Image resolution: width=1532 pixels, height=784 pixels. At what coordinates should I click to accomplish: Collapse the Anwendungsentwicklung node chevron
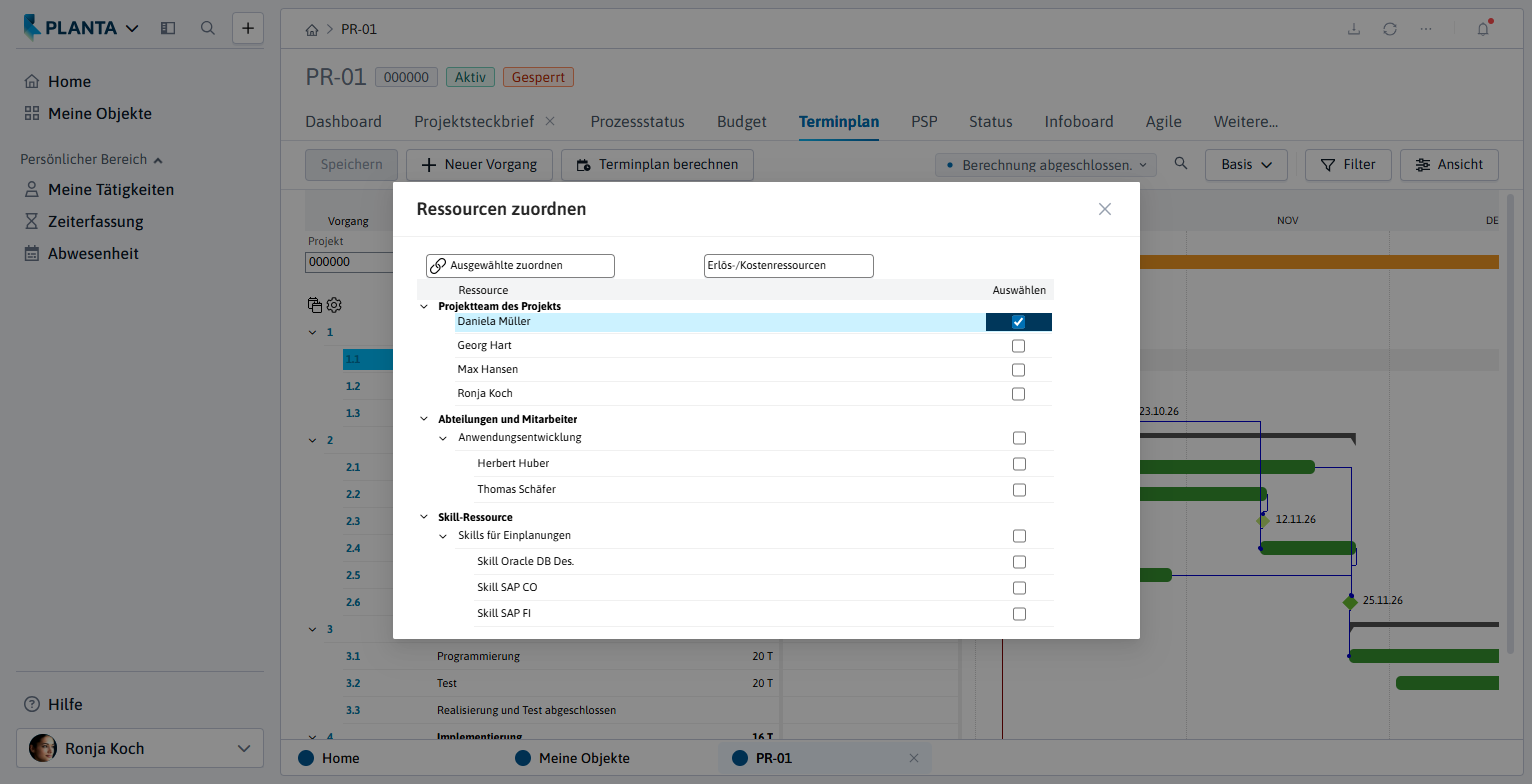[x=444, y=438]
